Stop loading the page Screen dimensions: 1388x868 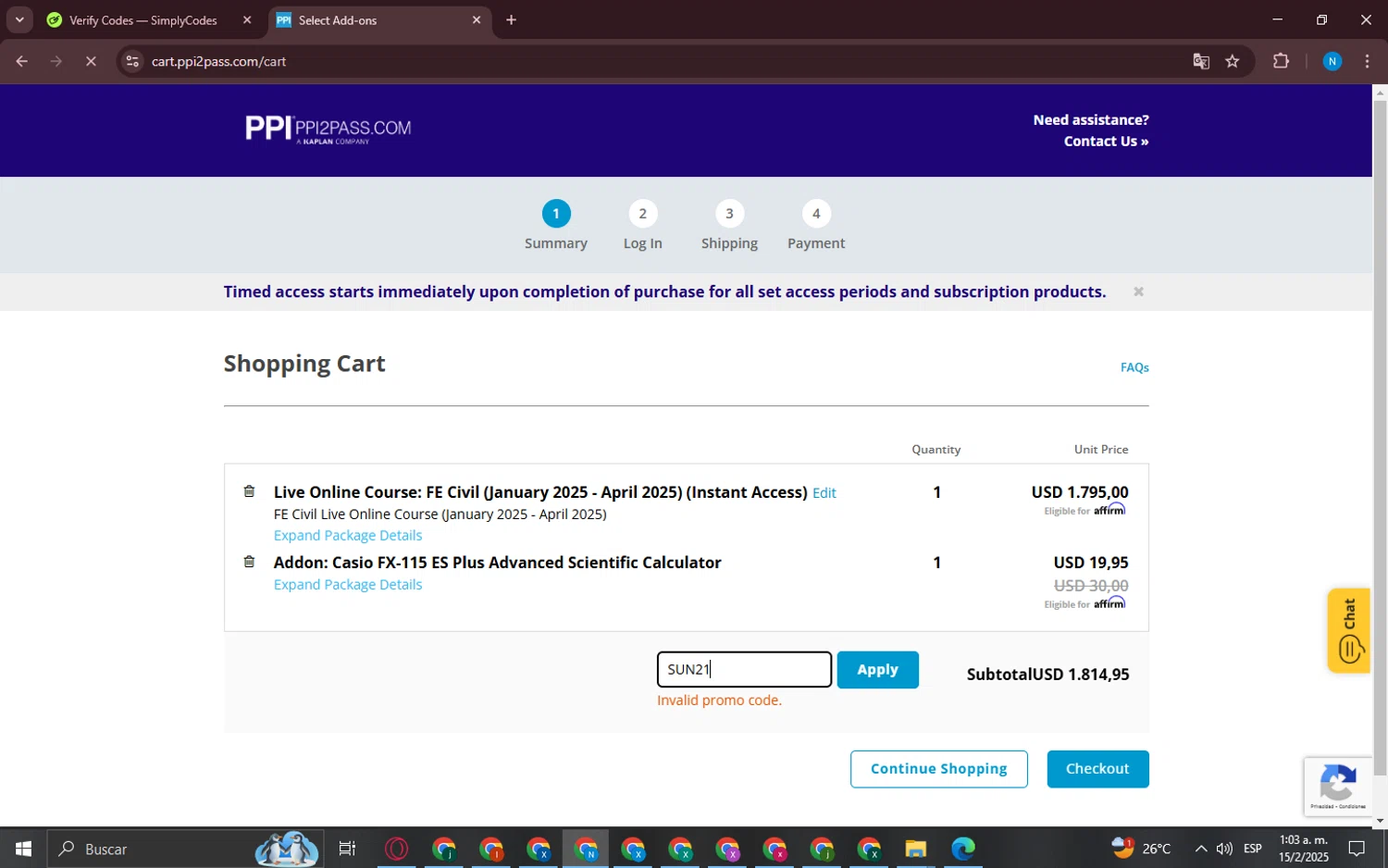pyautogui.click(x=91, y=61)
